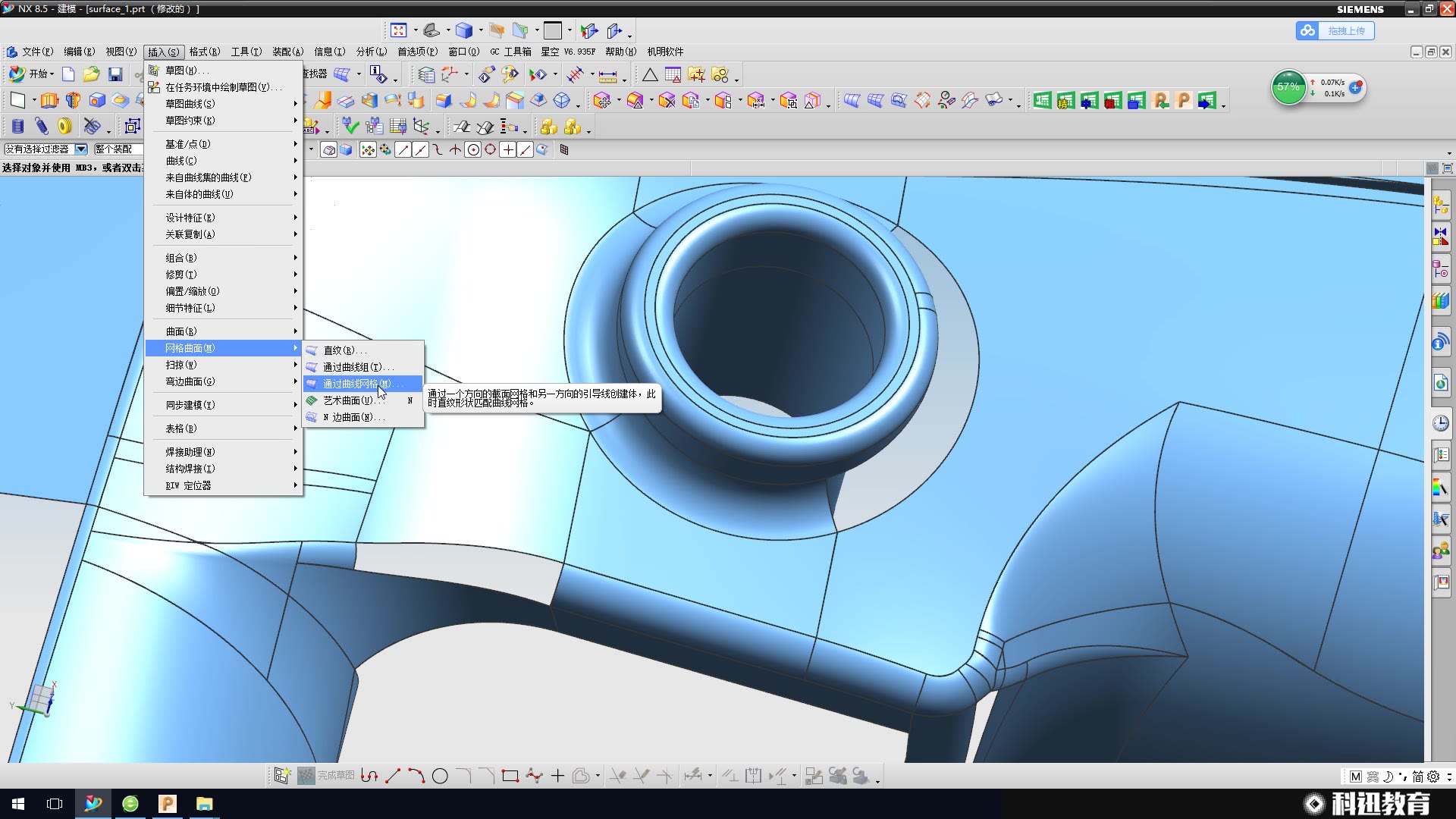The image size is (1456, 819).
Task: Open 扫掠 submenu in Insert menu
Action: (x=182, y=365)
